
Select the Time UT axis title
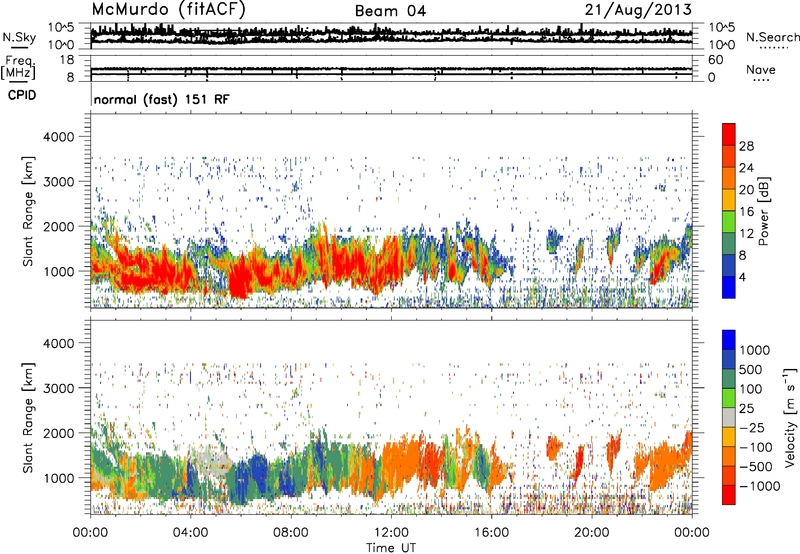(x=391, y=548)
